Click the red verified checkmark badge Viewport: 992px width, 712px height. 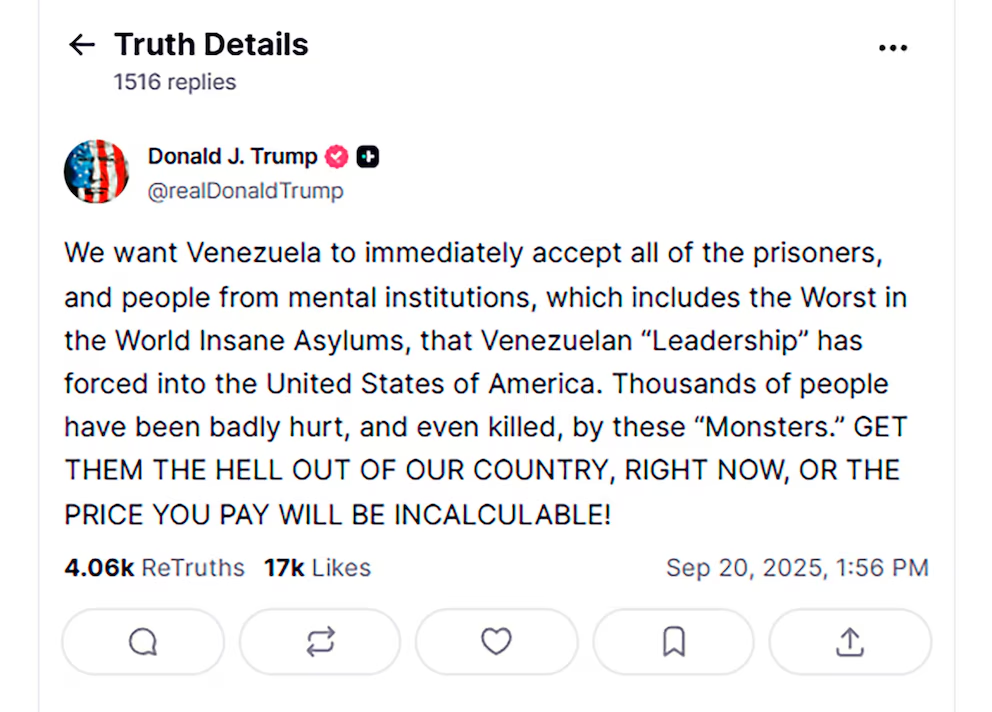[x=337, y=157]
